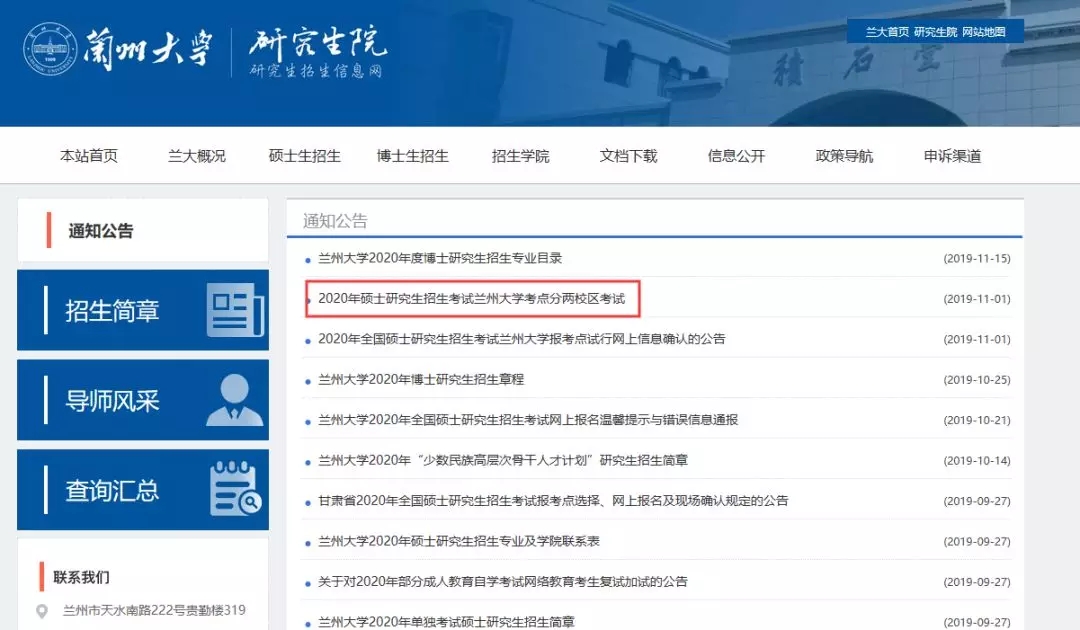Image resolution: width=1080 pixels, height=630 pixels.
Task: Select 申诉渠道 in the navigation bar
Action: point(953,156)
